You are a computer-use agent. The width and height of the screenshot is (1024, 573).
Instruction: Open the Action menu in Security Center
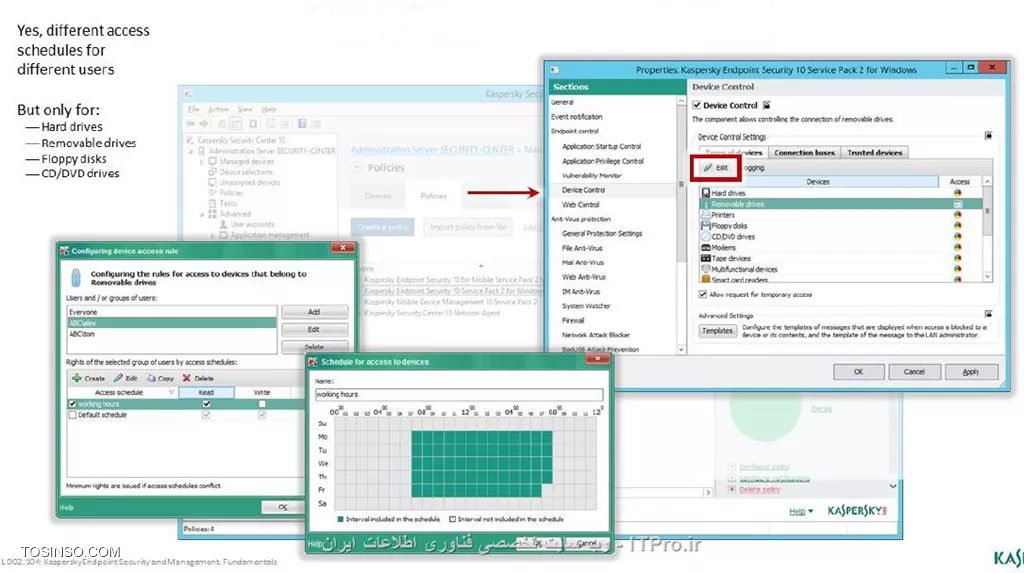click(219, 109)
